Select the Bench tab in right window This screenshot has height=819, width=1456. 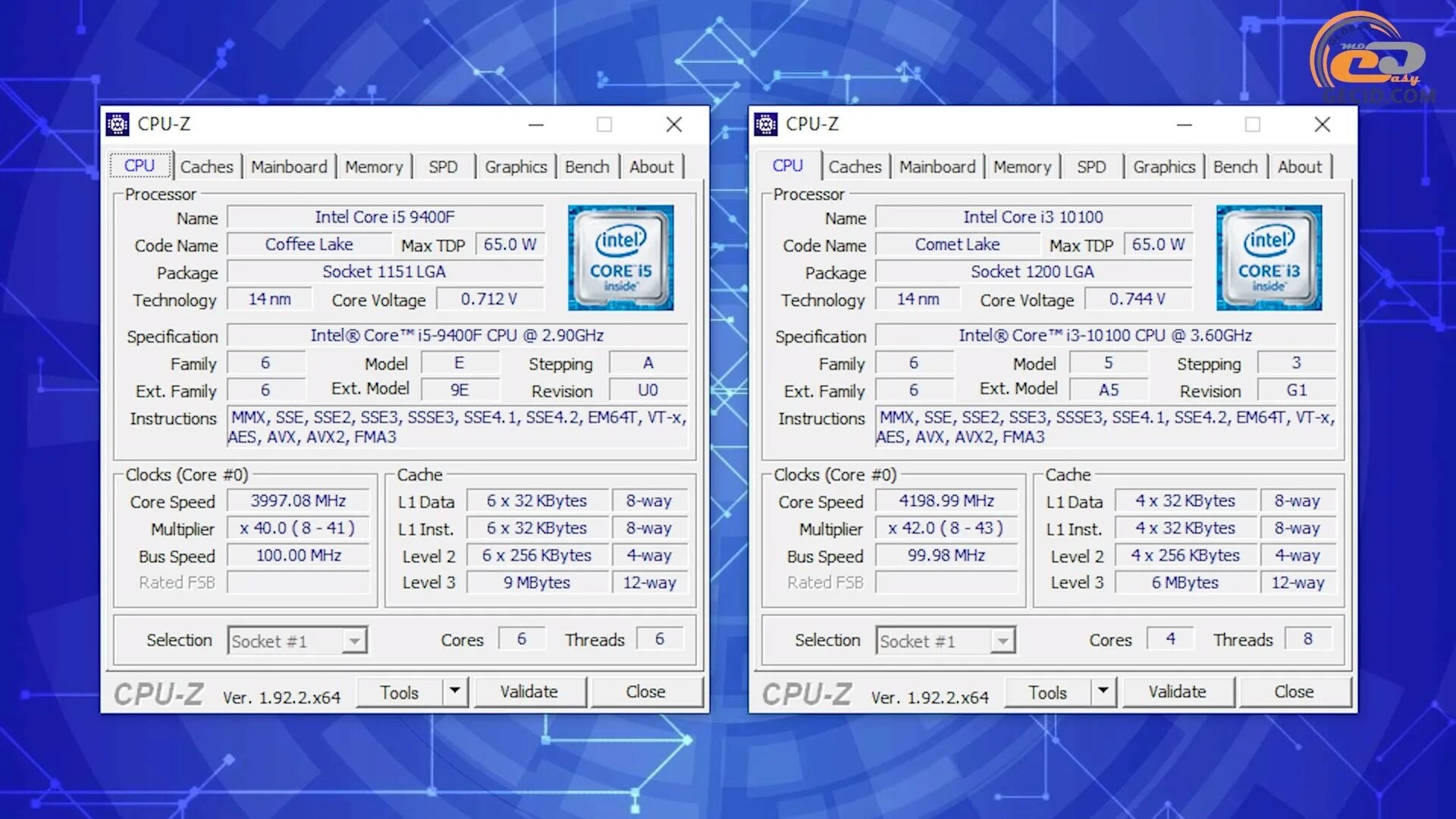pyautogui.click(x=1235, y=167)
